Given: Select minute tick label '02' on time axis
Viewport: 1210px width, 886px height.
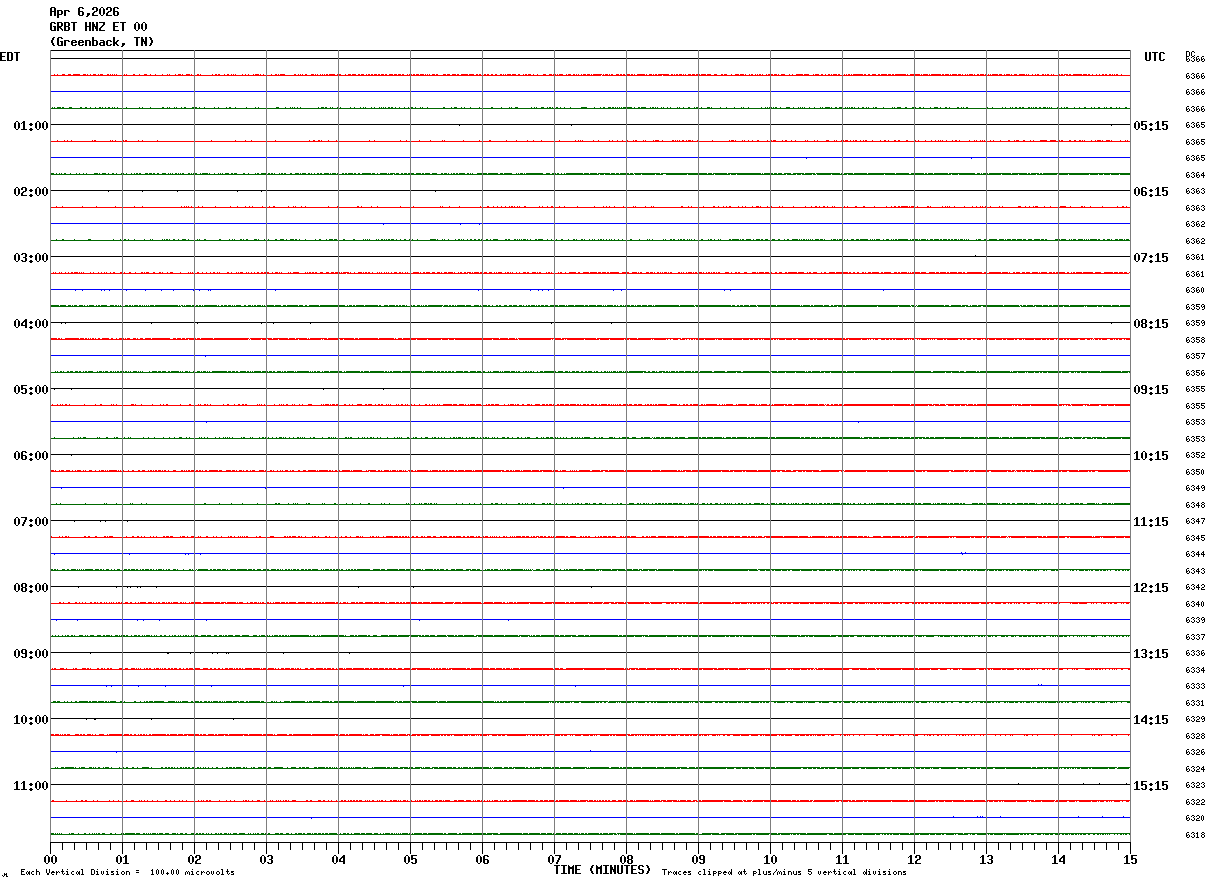Looking at the screenshot, I should coord(194,859).
